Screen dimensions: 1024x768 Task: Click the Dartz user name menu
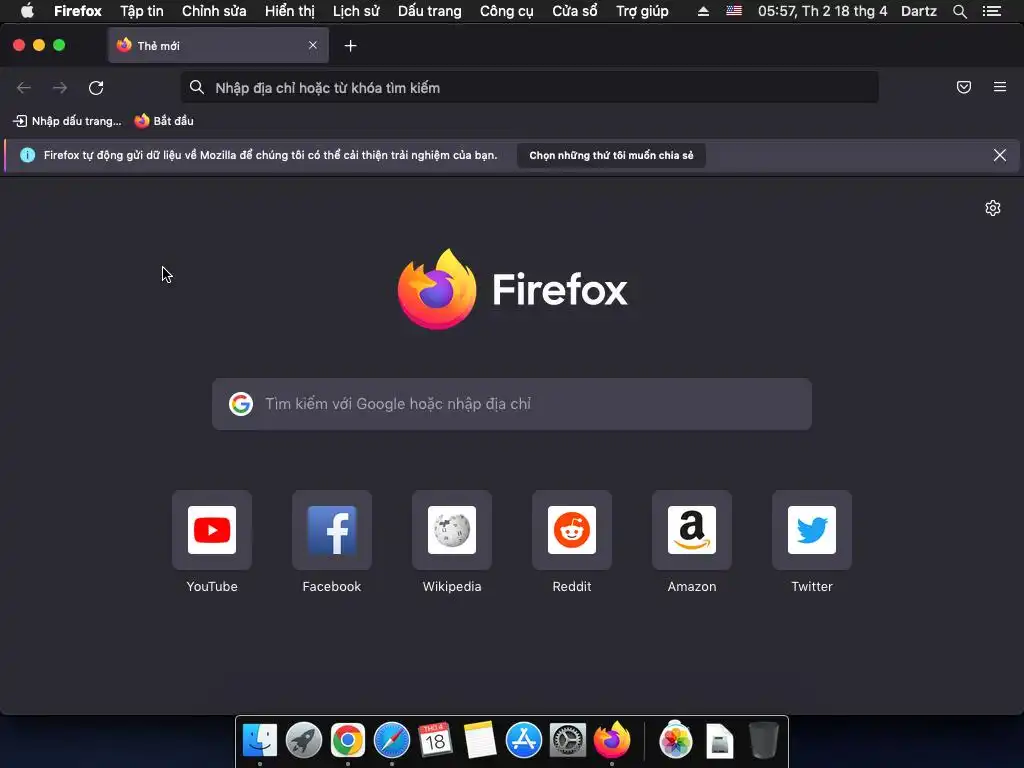919,11
